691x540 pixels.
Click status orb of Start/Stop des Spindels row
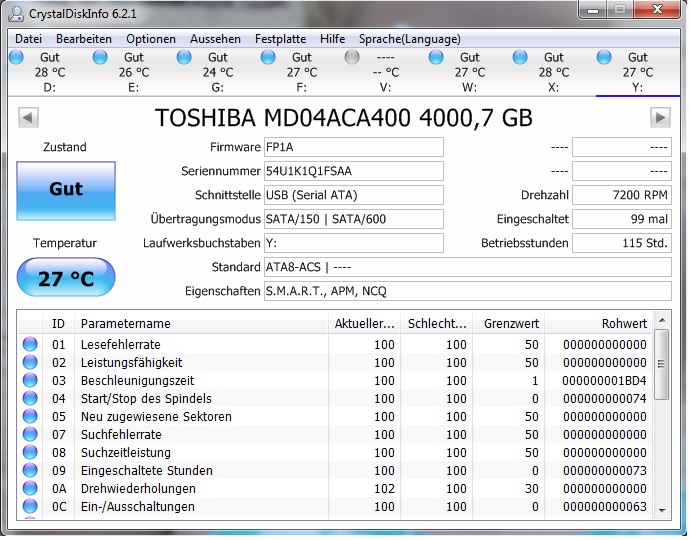pyautogui.click(x=30, y=398)
